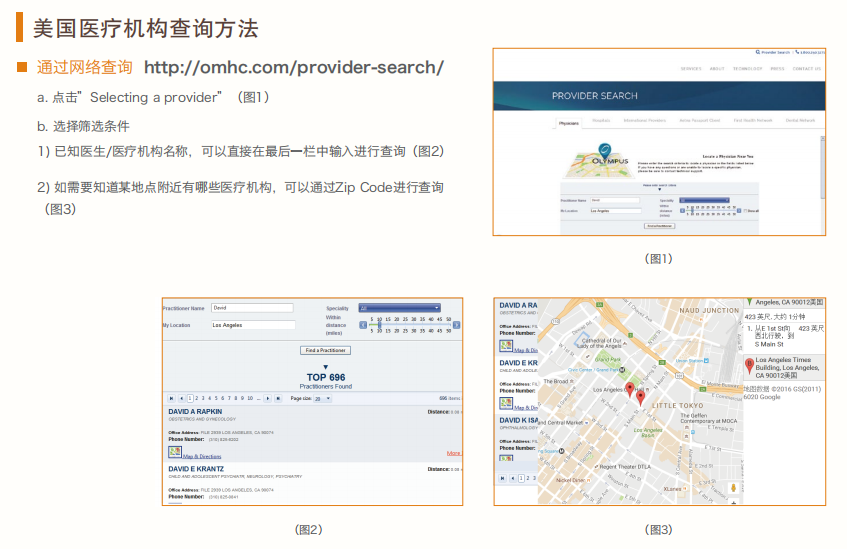Viewport: 847px width, 549px height.
Task: Click the Practitioner Name field containing David
Action: click(x=251, y=308)
